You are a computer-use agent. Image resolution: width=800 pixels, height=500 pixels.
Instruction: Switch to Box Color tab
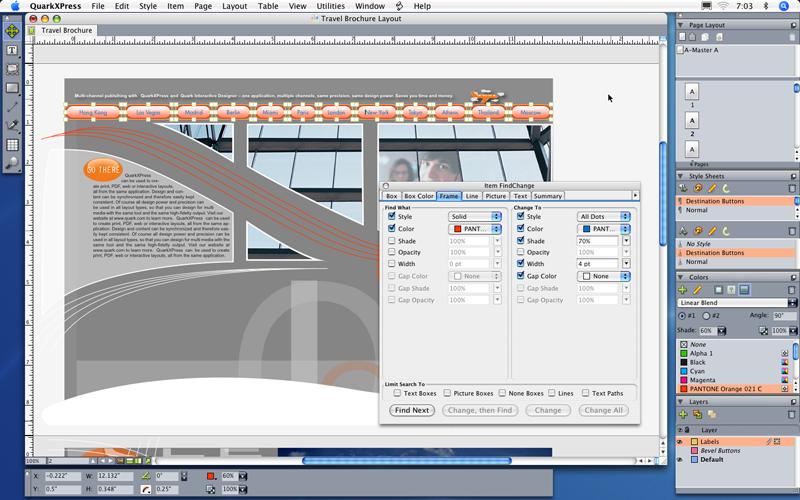(418, 196)
